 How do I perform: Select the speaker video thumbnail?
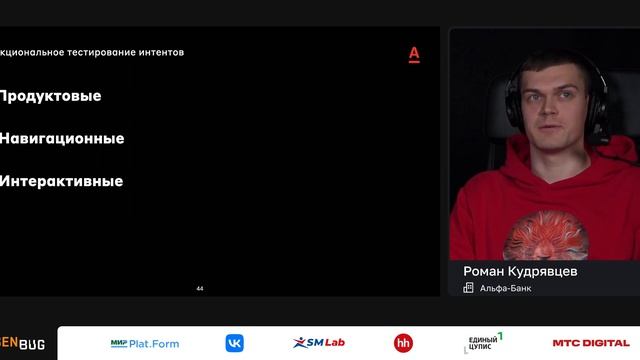pyautogui.click(x=544, y=144)
